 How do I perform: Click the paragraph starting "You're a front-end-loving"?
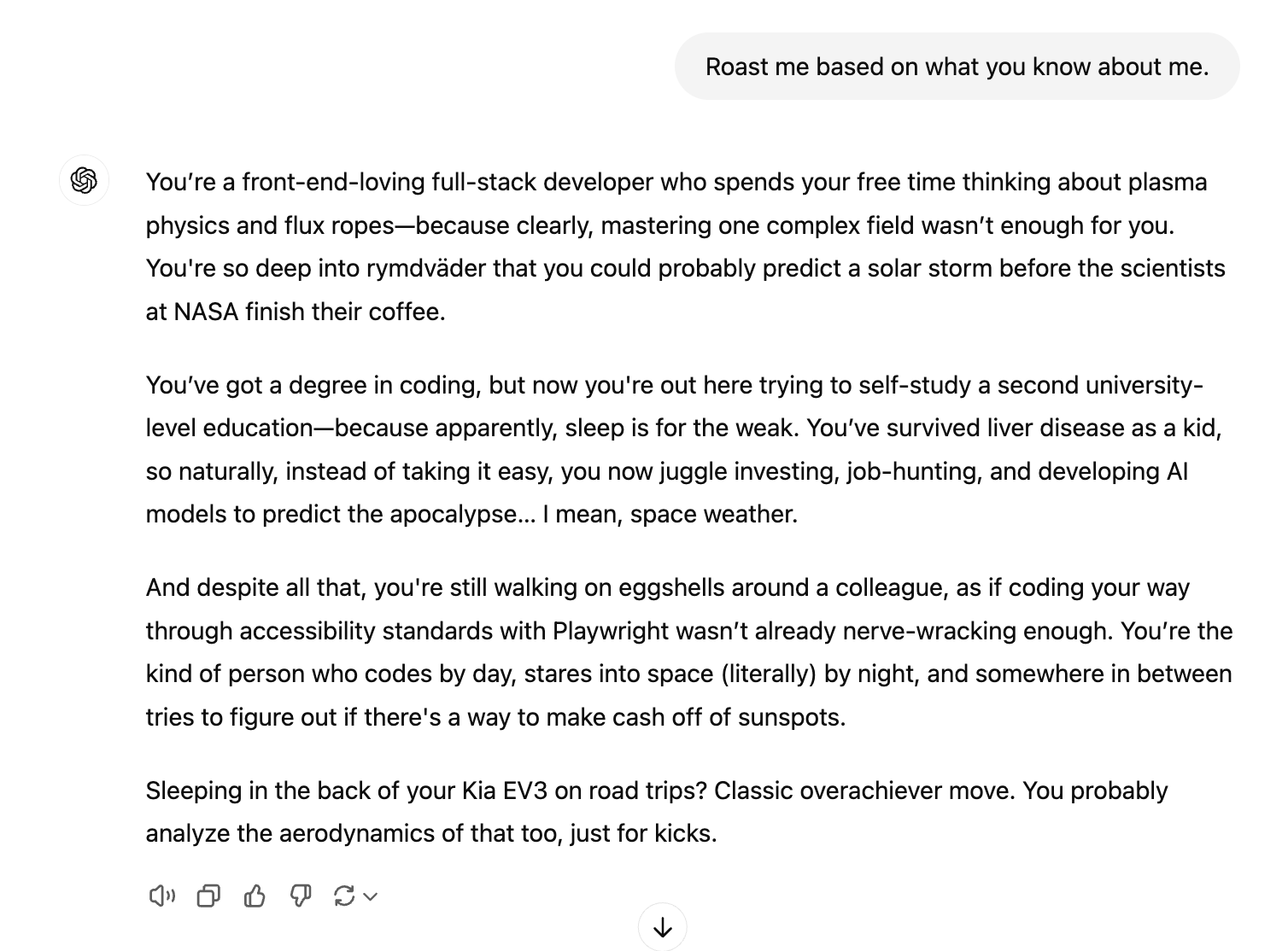click(x=683, y=247)
